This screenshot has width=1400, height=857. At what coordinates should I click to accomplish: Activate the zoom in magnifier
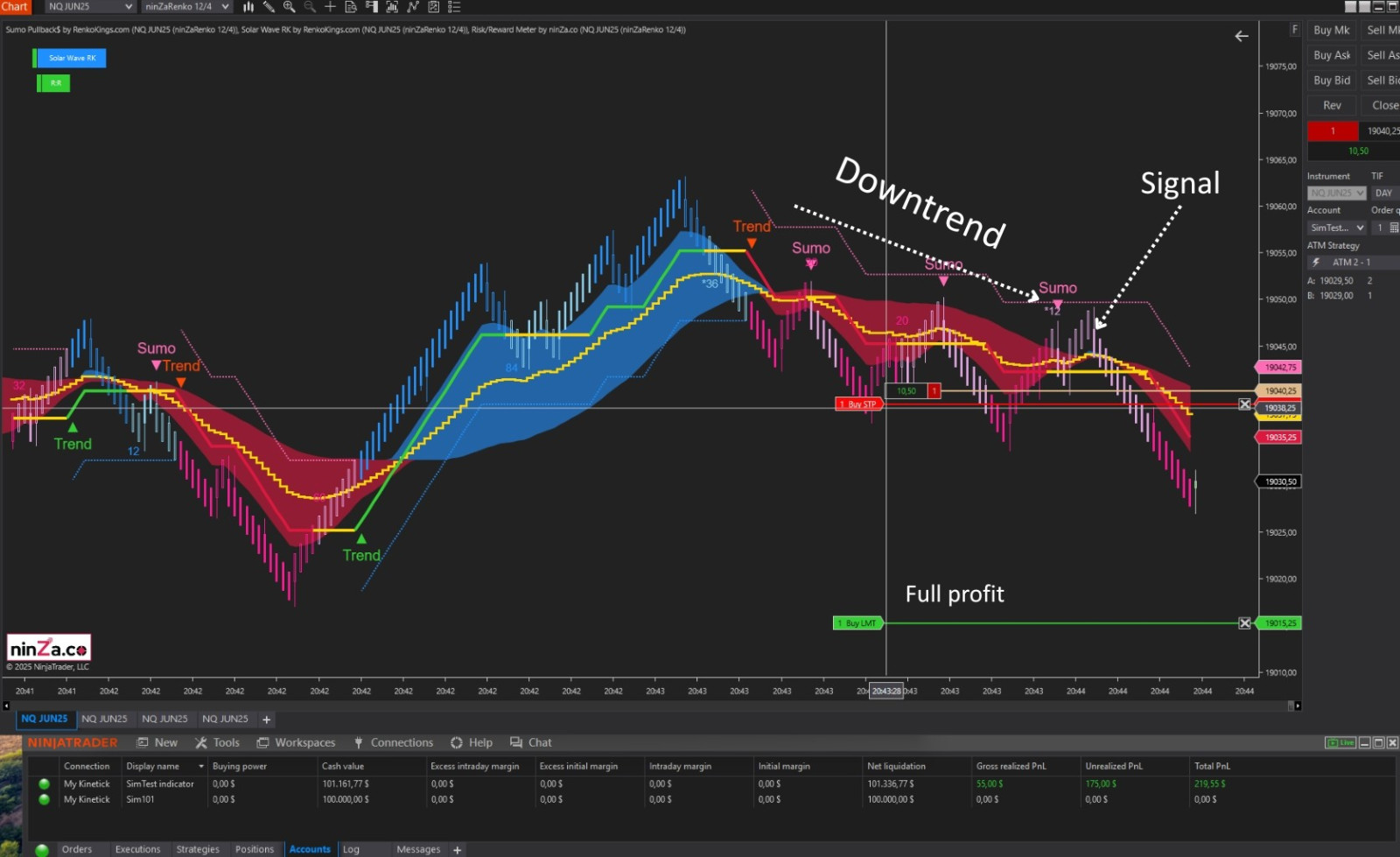(x=289, y=7)
